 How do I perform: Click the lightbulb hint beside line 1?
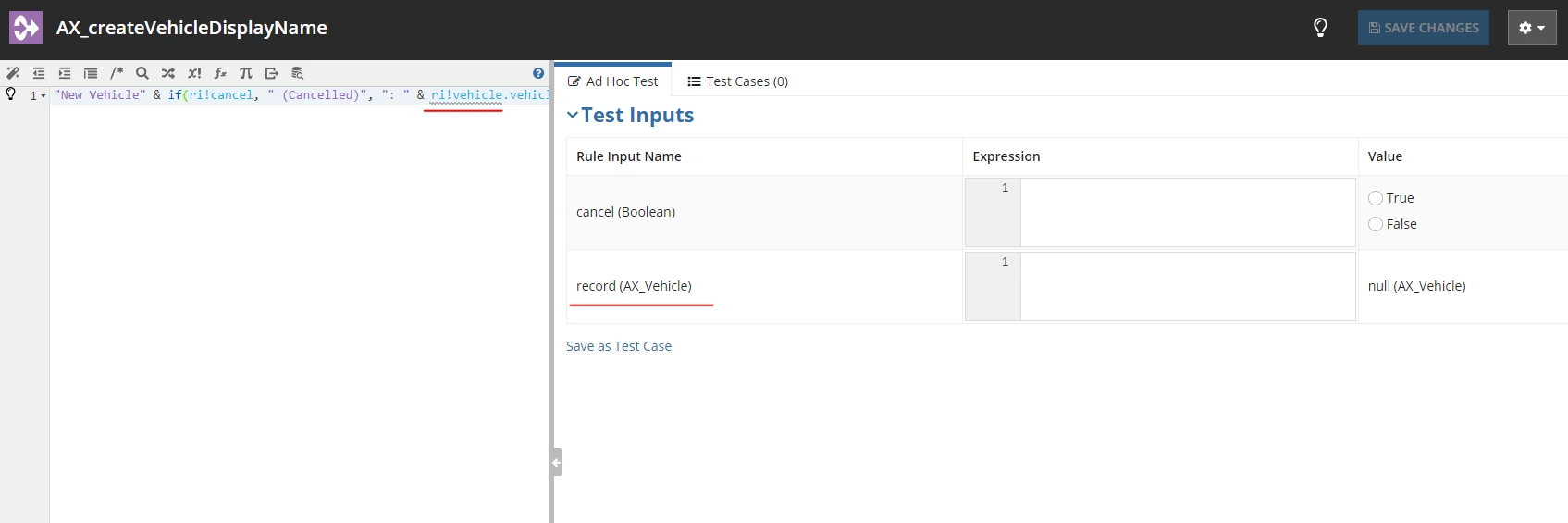(x=11, y=94)
